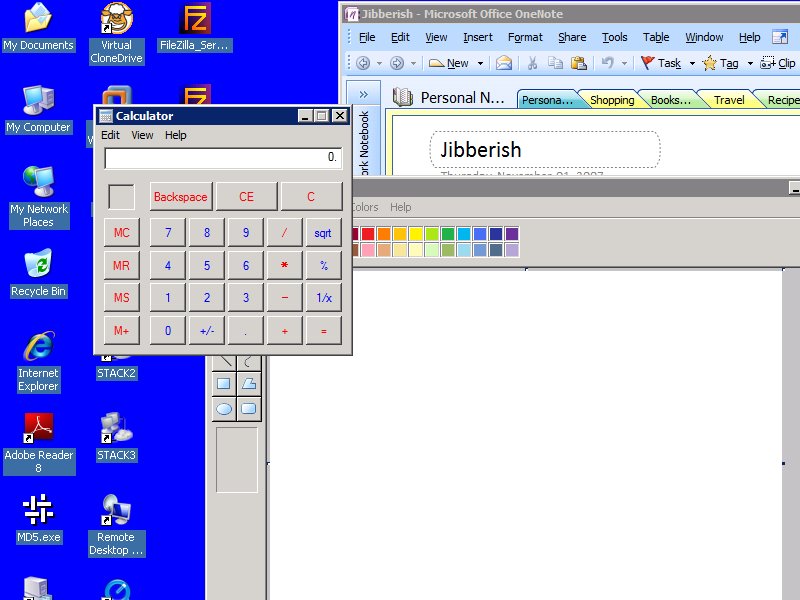Select the Recycle Bin desktop icon

click(x=38, y=273)
